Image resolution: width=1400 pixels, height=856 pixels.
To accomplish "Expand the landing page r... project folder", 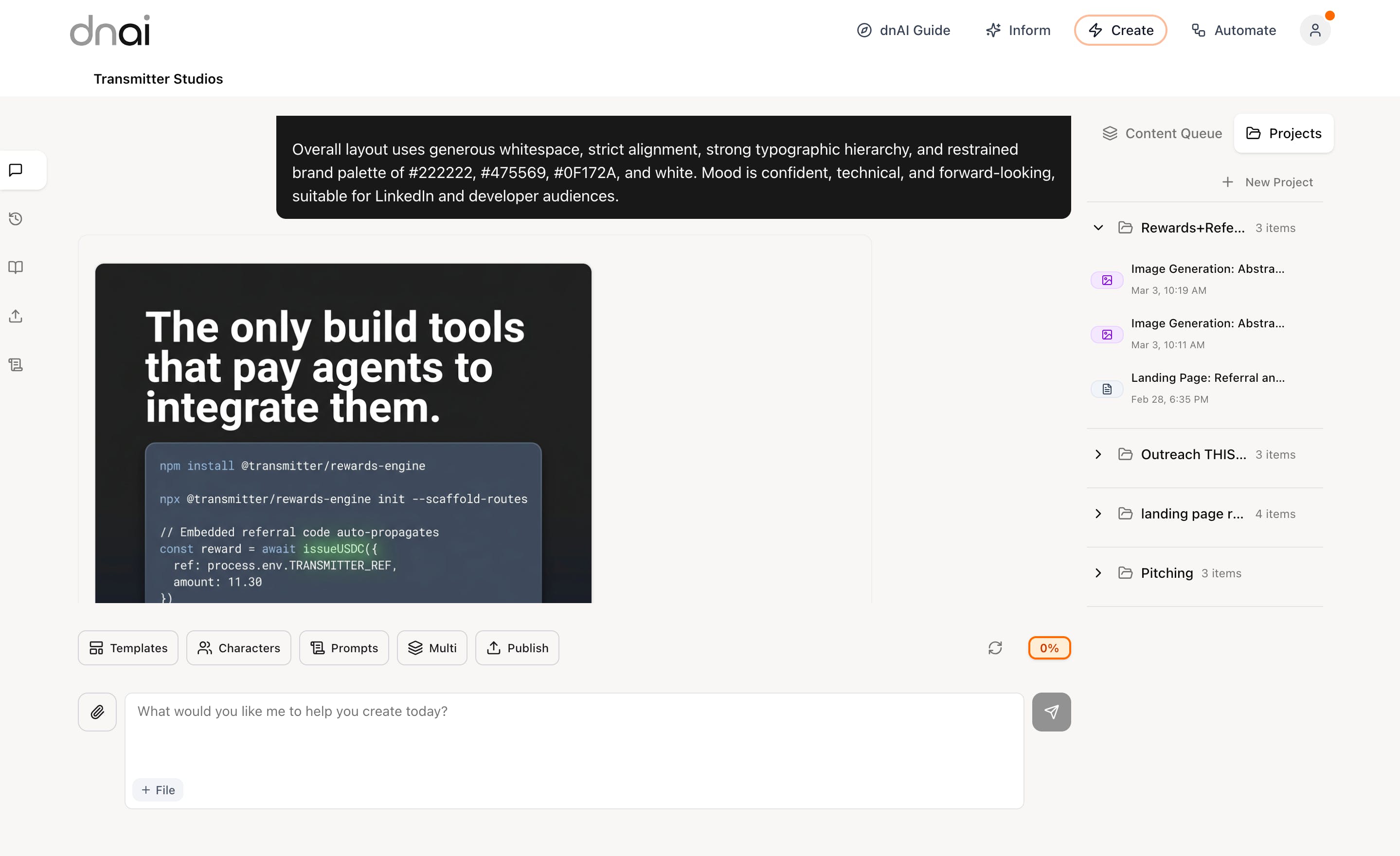I will [1098, 514].
